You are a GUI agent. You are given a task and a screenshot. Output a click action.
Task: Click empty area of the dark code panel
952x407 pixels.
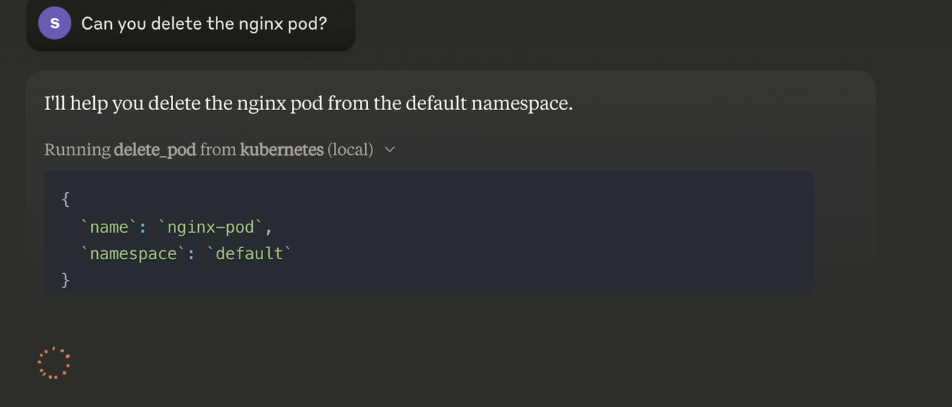[x=546, y=243]
